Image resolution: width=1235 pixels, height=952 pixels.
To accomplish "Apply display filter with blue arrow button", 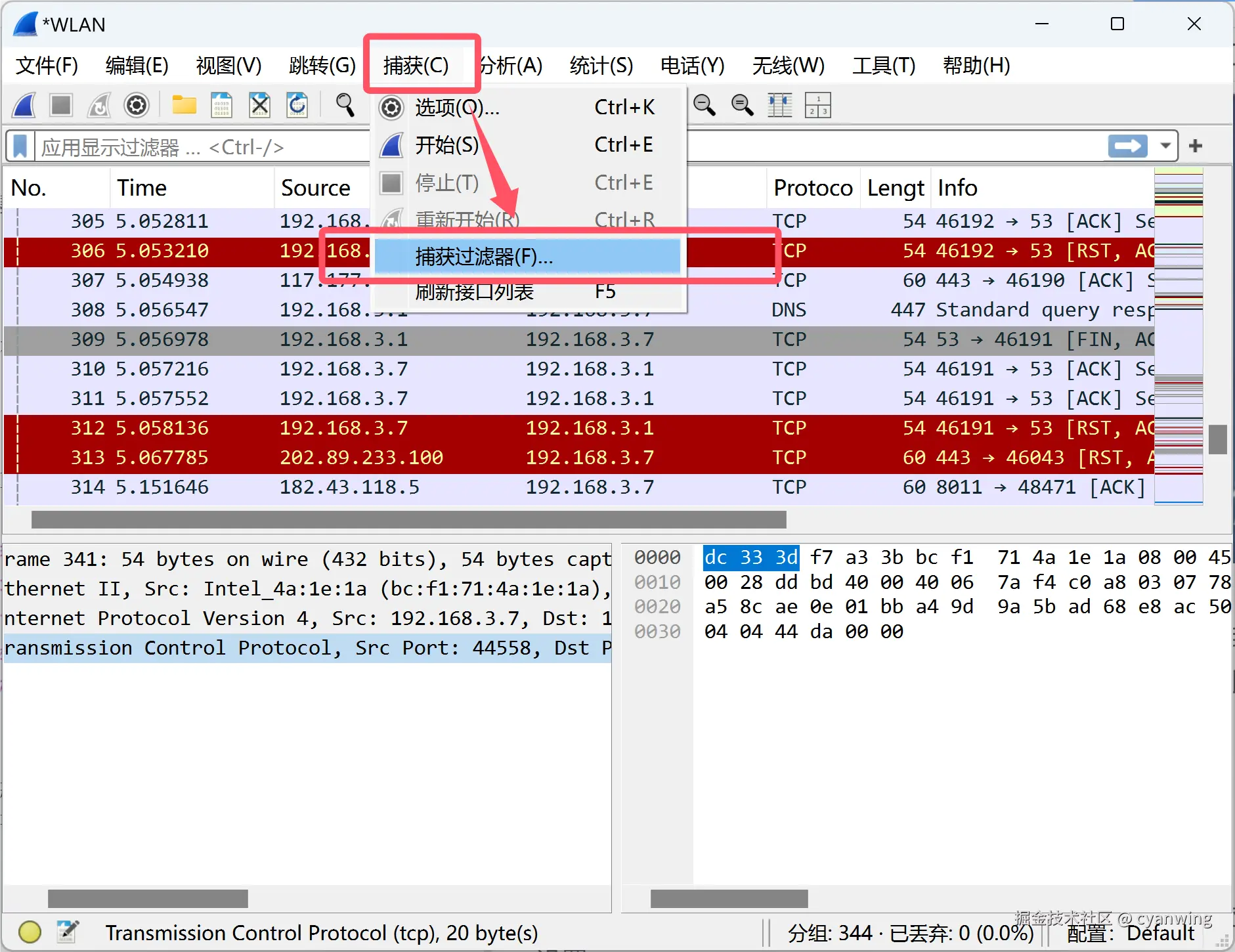I will coord(1127,146).
